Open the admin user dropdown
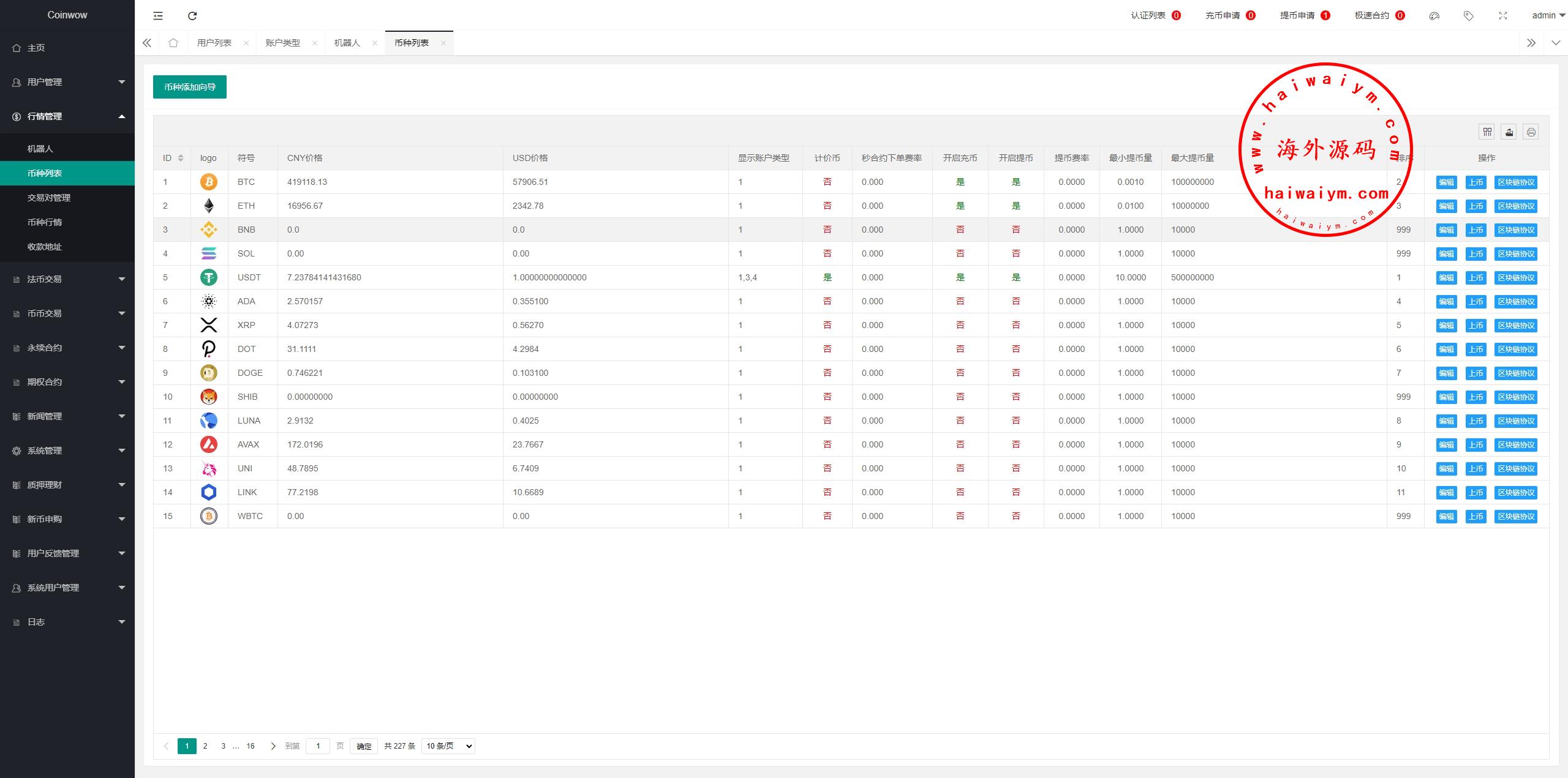Viewport: 1568px width, 778px height. (x=1548, y=16)
